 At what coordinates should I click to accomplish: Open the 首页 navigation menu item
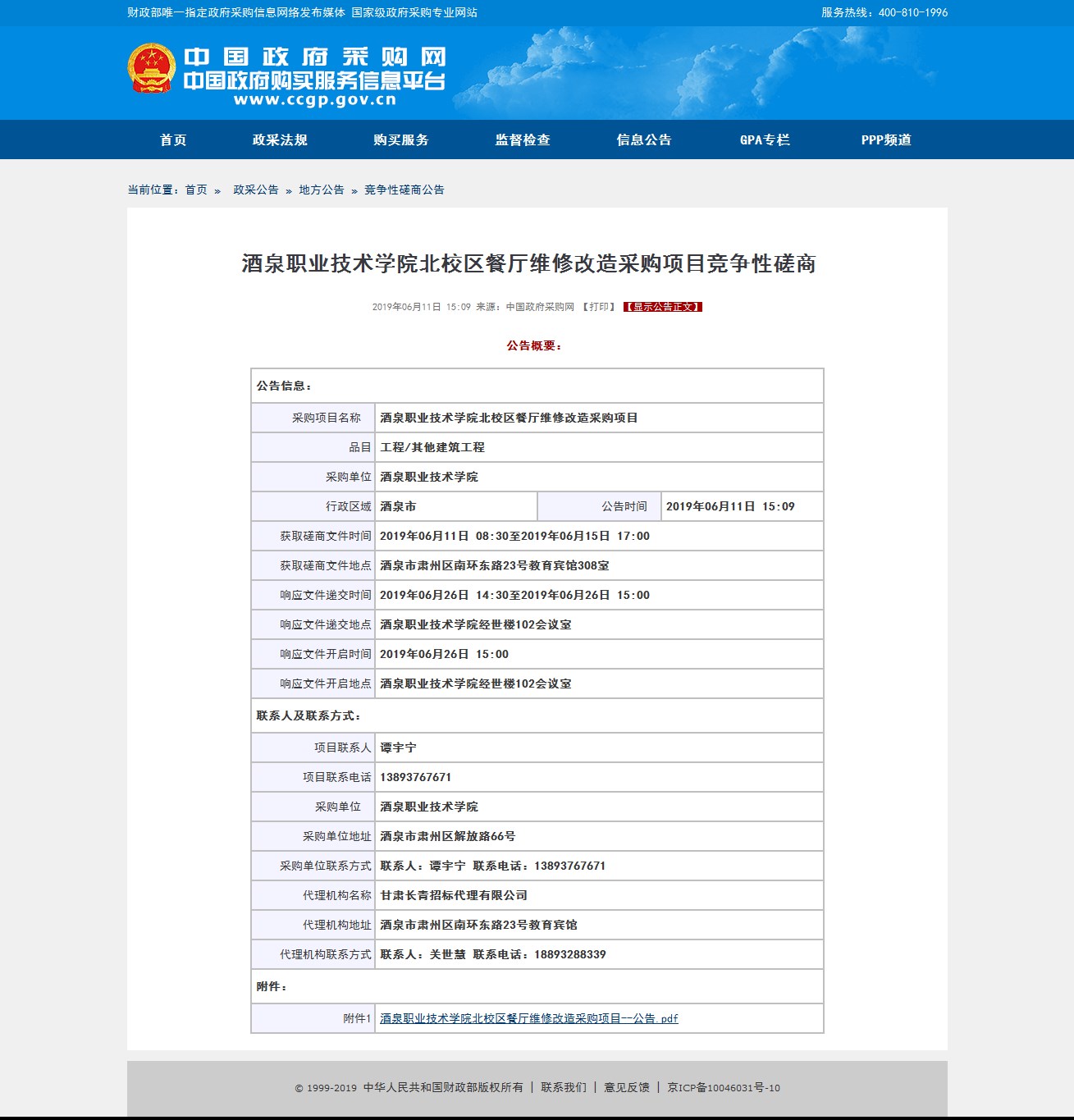(173, 140)
